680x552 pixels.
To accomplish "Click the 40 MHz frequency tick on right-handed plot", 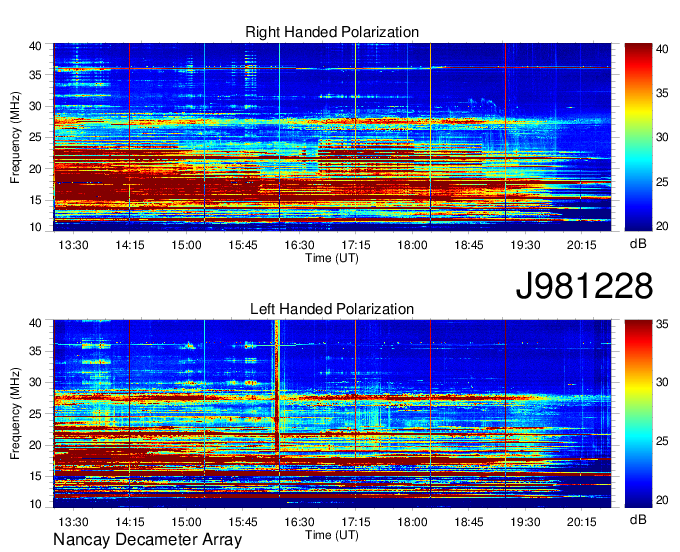I will (x=35, y=46).
